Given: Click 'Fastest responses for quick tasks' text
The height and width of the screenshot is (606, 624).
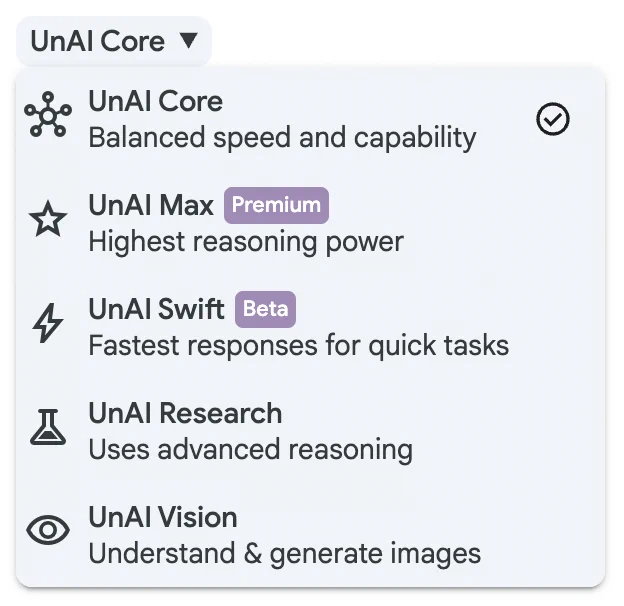Looking at the screenshot, I should [x=298, y=346].
